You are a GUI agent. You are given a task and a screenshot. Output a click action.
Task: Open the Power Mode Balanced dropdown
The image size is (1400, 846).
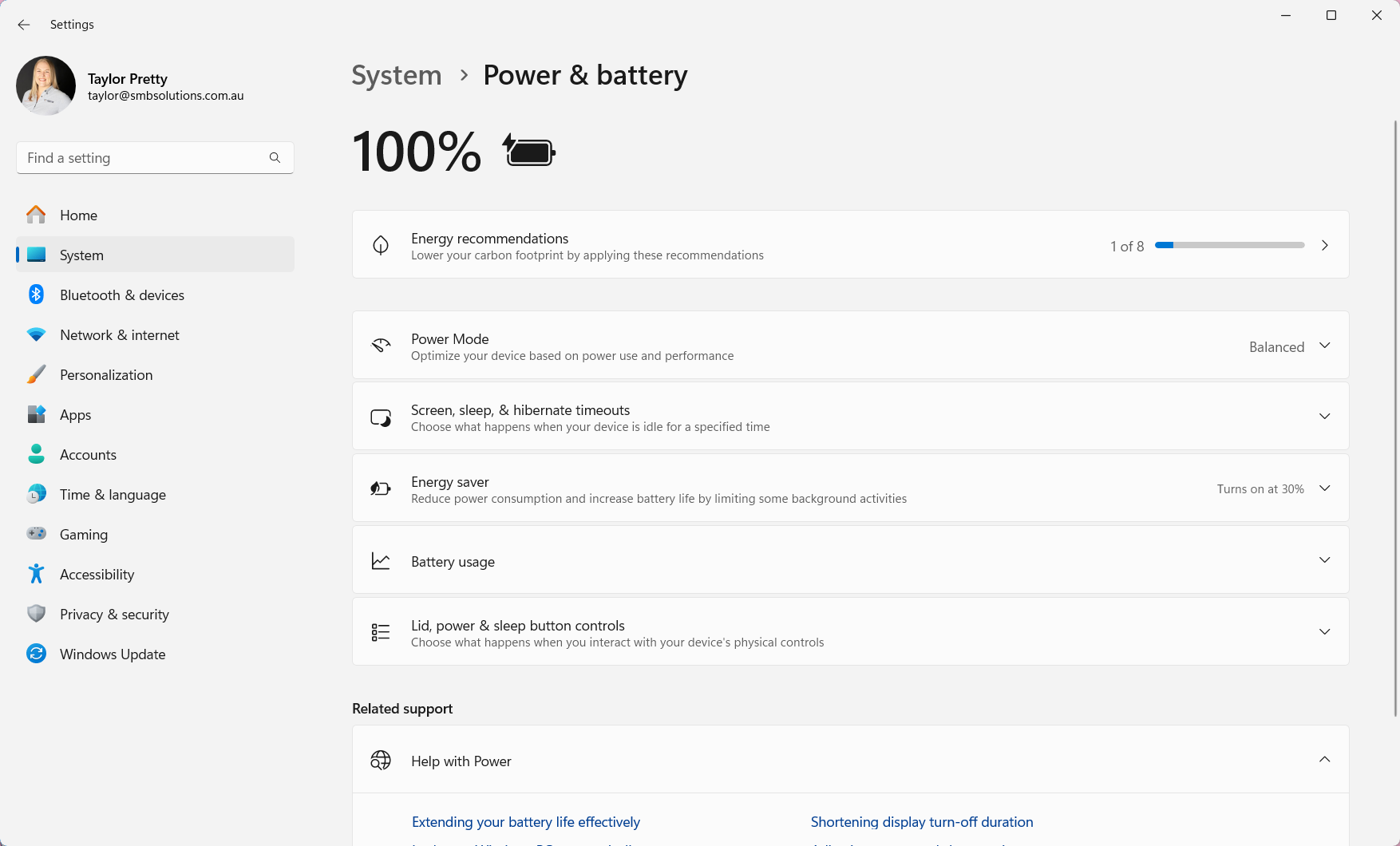click(1289, 346)
